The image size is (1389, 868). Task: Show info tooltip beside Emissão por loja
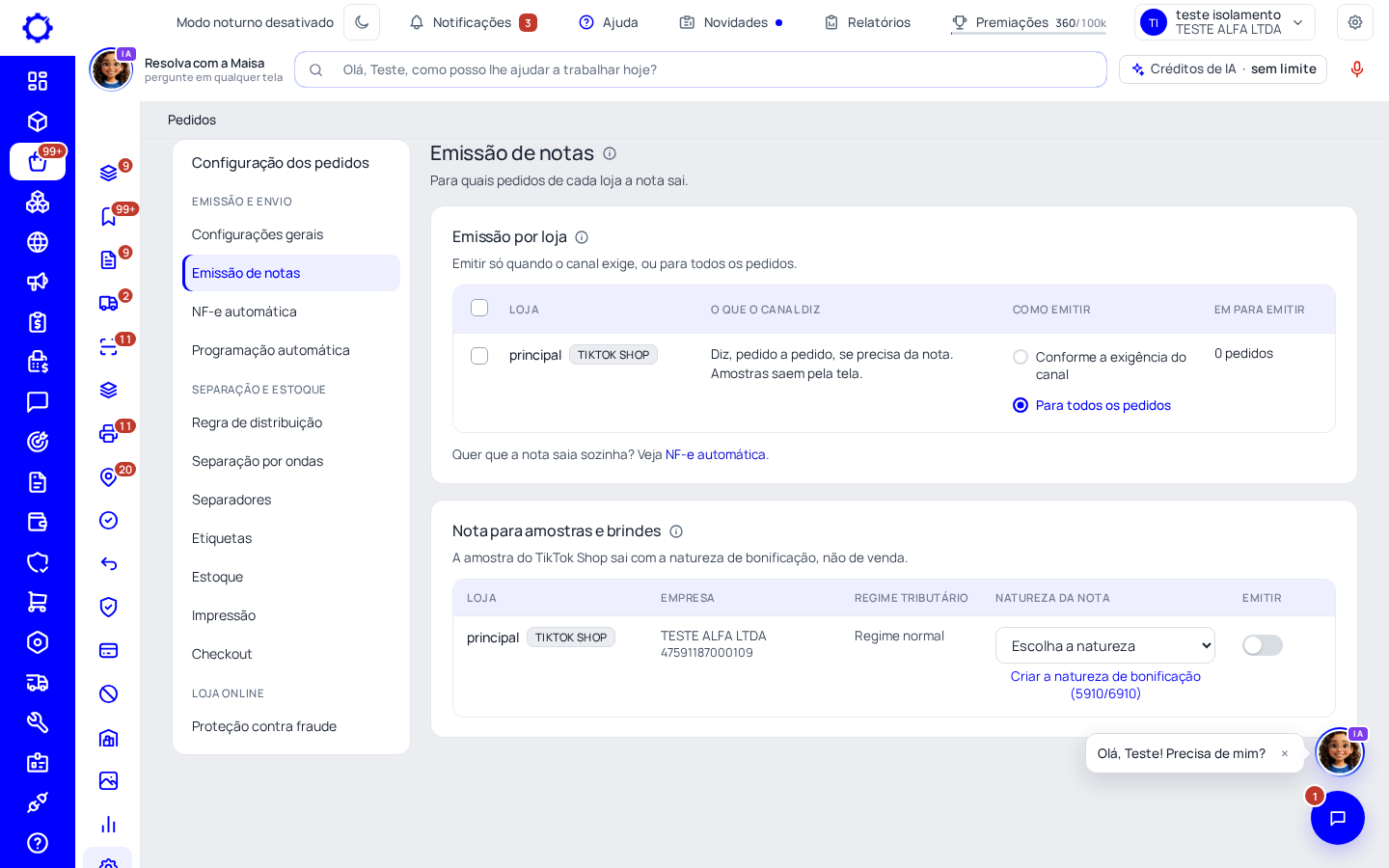[582, 237]
